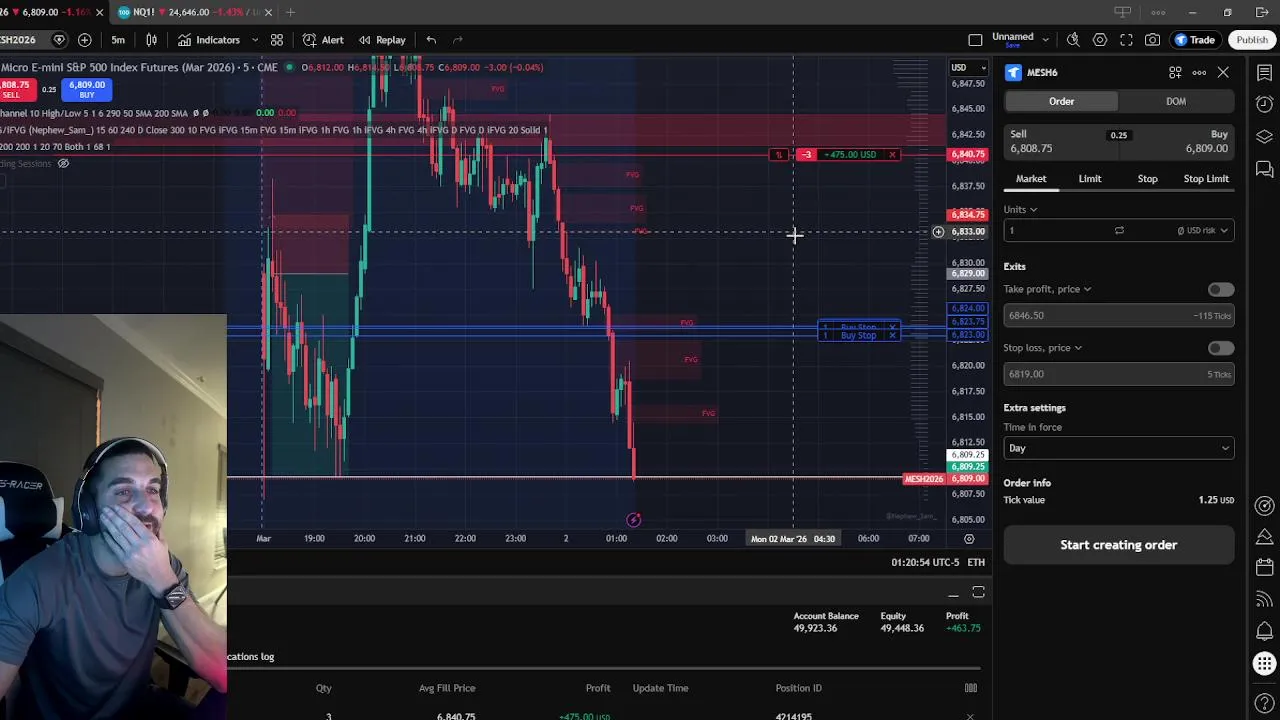Expand the Units dropdown
1280x720 pixels.
[1020, 209]
